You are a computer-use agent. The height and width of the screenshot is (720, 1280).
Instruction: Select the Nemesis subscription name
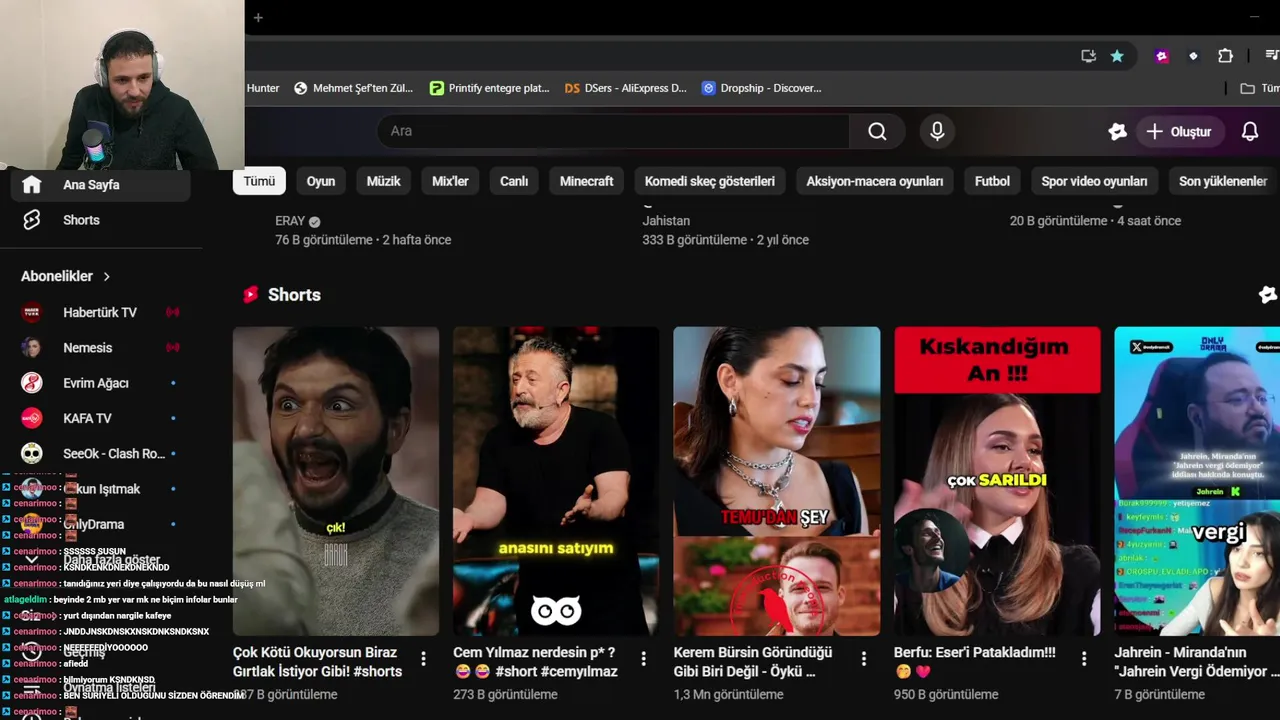tap(88, 348)
